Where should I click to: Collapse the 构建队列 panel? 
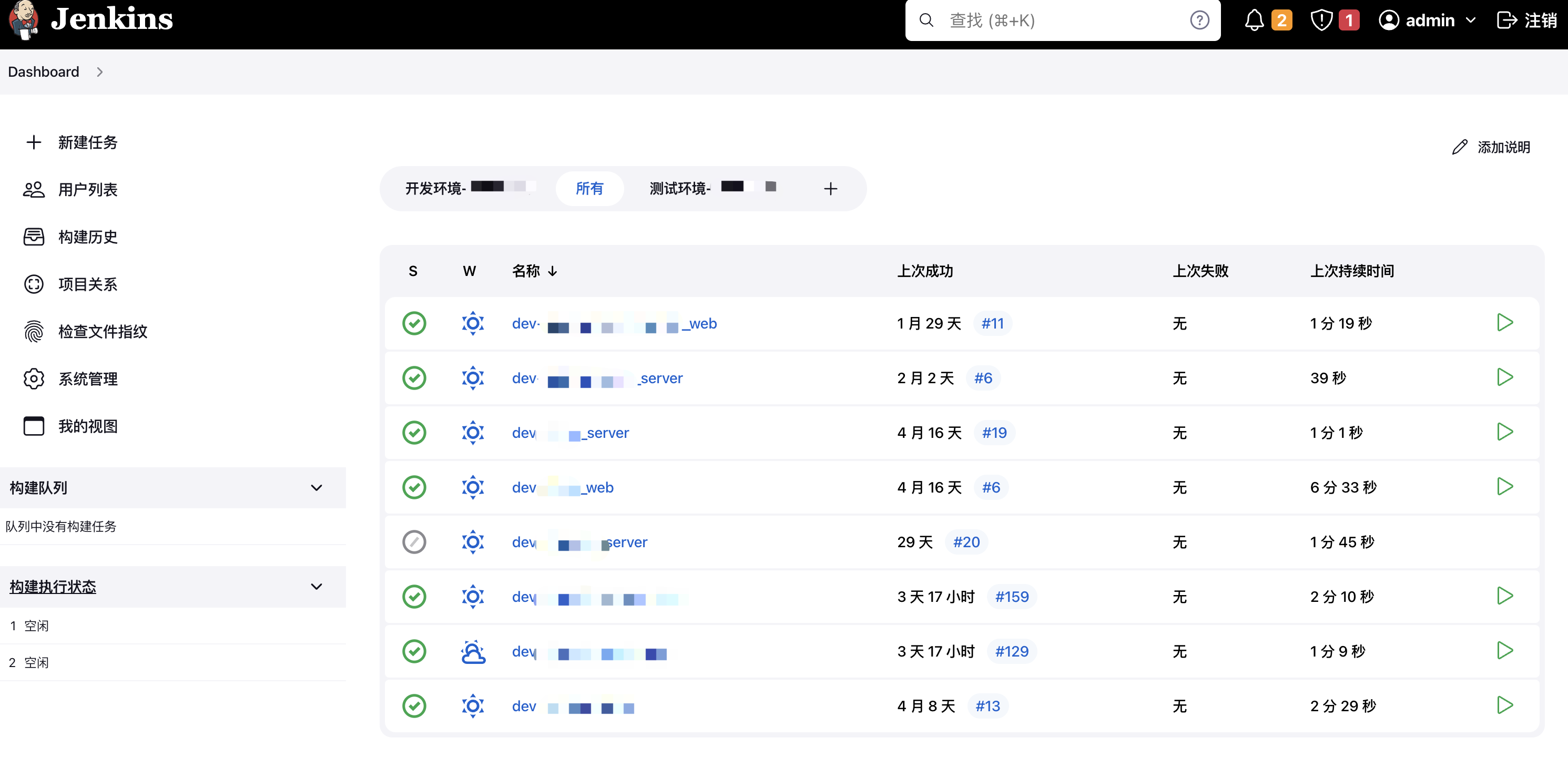point(316,488)
